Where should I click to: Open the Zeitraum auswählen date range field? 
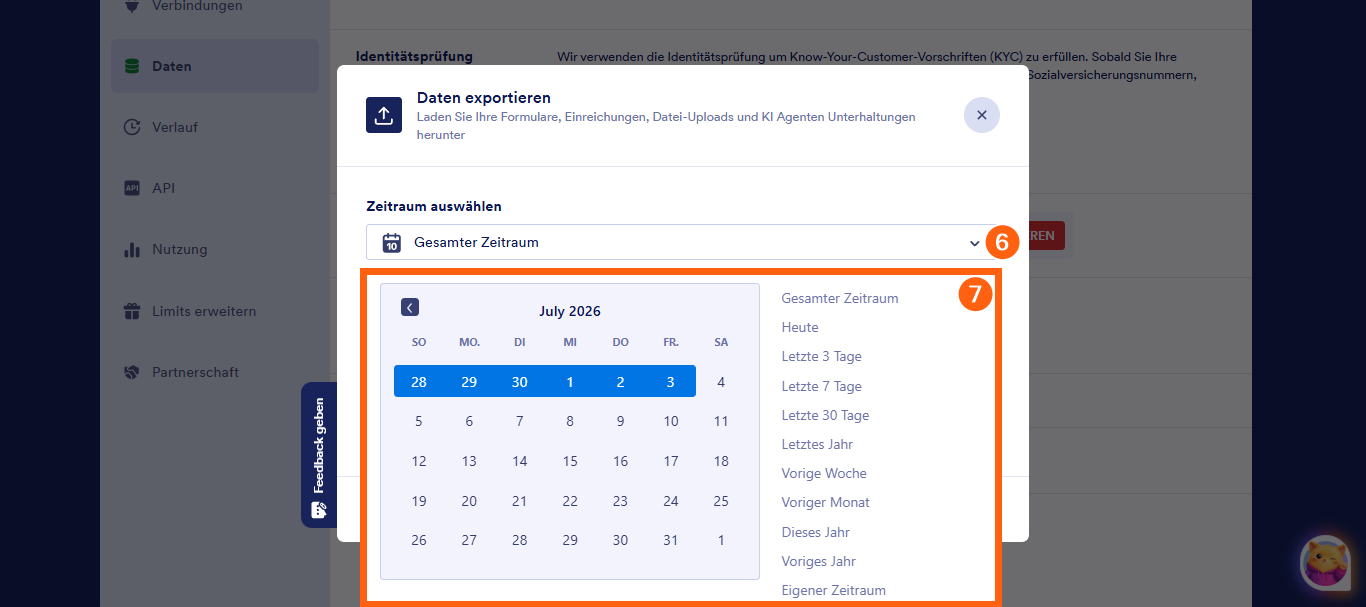click(677, 242)
